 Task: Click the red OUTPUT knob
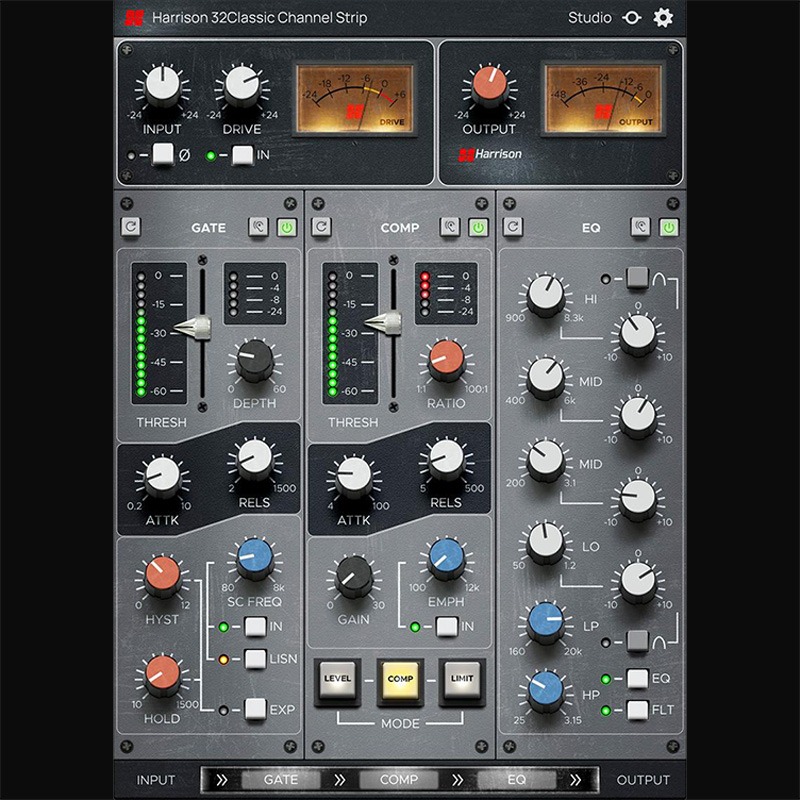[x=489, y=84]
